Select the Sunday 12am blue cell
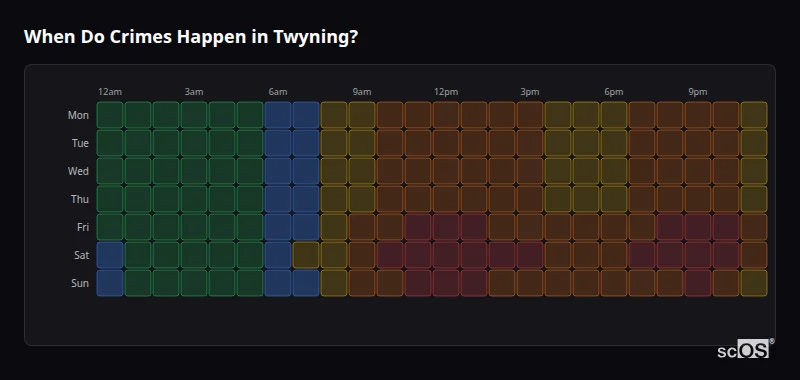The height and width of the screenshot is (380, 800). tap(110, 283)
